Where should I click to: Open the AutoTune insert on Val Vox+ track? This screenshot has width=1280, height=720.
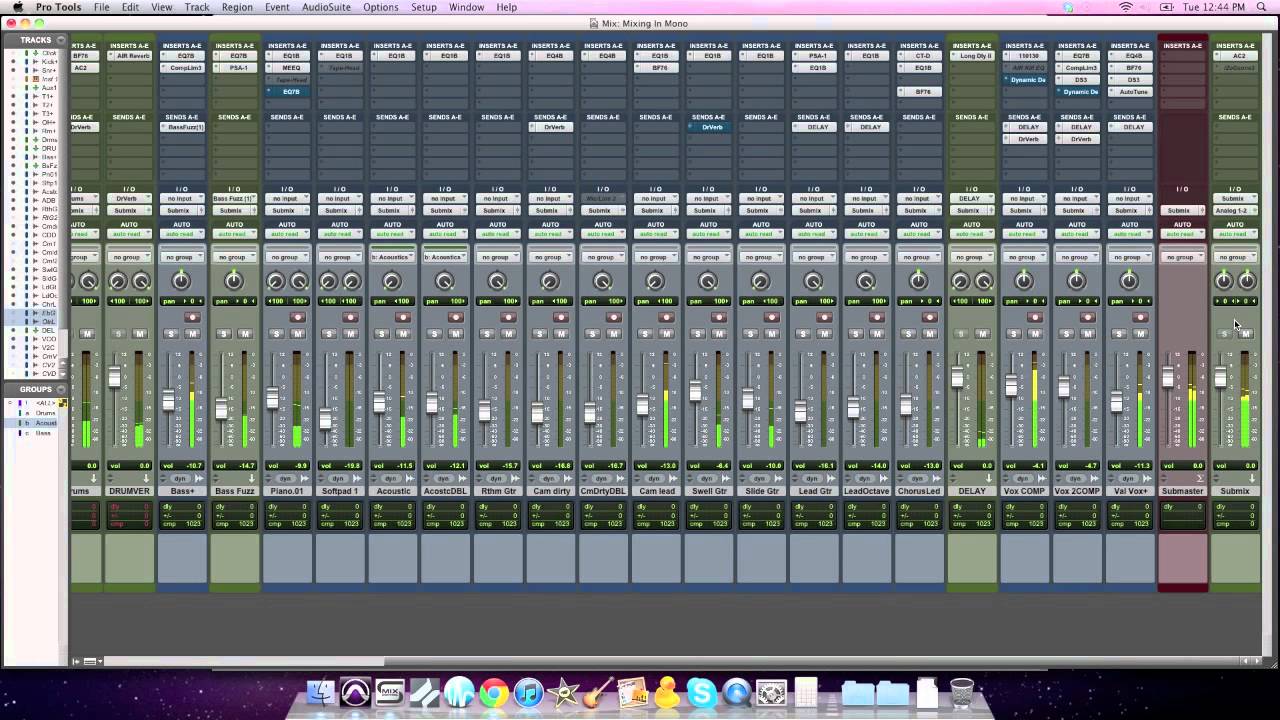tap(1129, 91)
